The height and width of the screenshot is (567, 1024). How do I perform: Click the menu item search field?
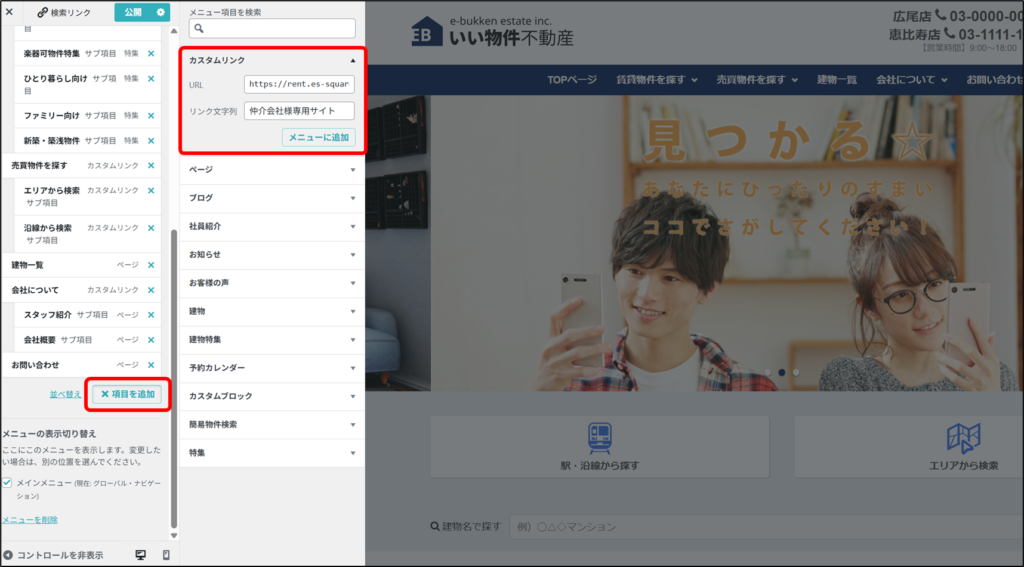coord(272,29)
